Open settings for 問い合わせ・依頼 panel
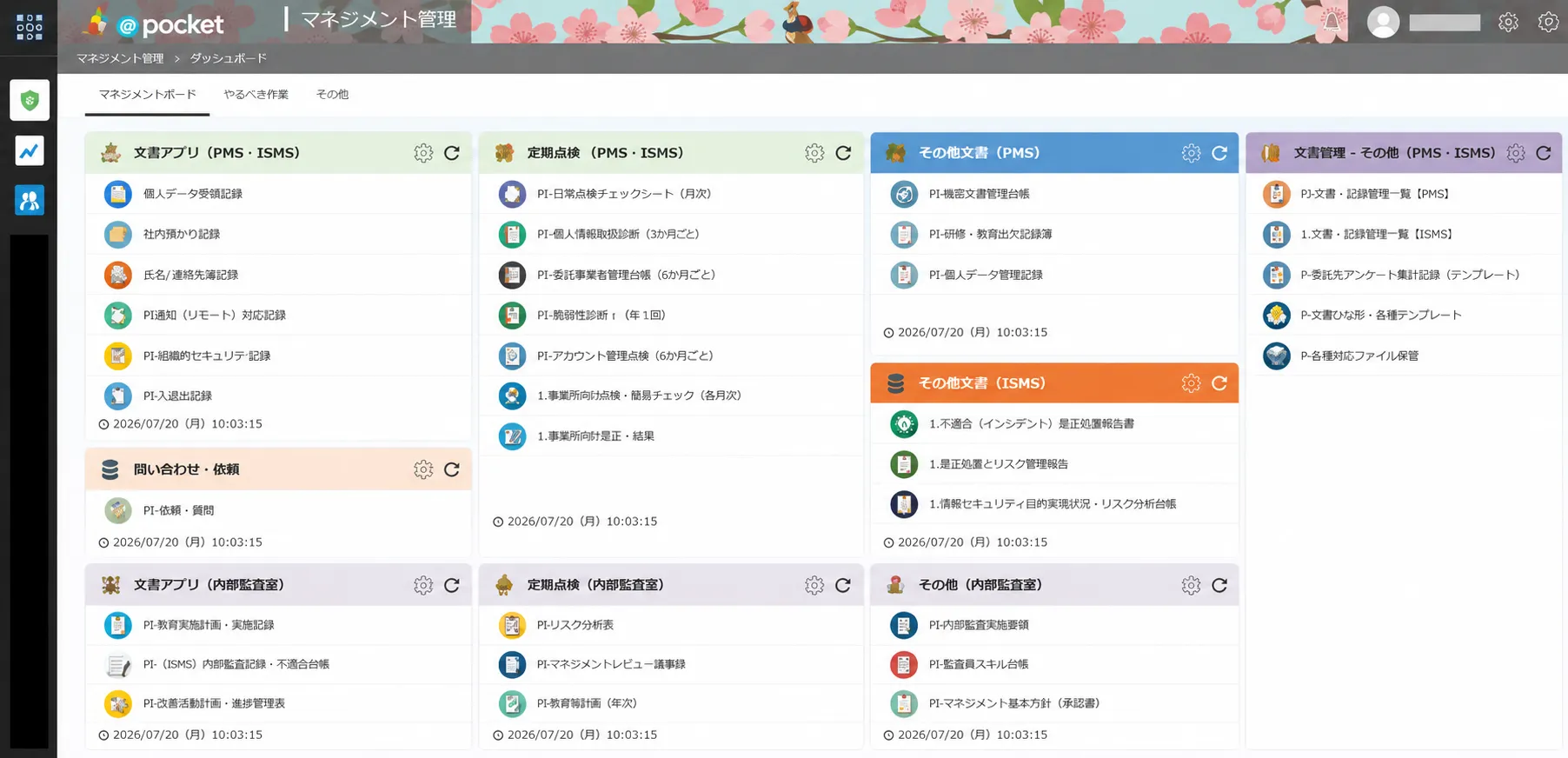 click(423, 469)
